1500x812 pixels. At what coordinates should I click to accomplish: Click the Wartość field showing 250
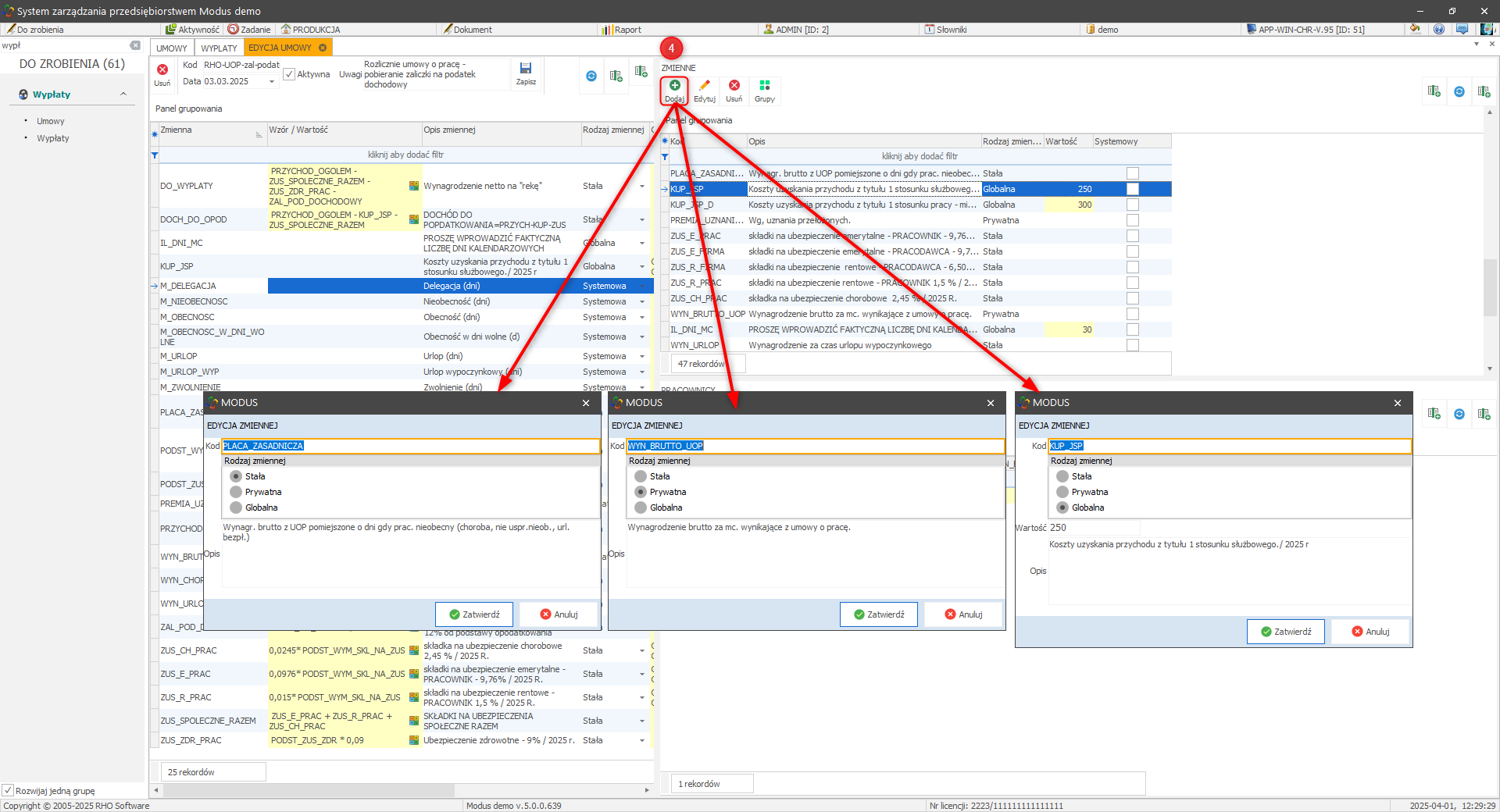click(1094, 528)
